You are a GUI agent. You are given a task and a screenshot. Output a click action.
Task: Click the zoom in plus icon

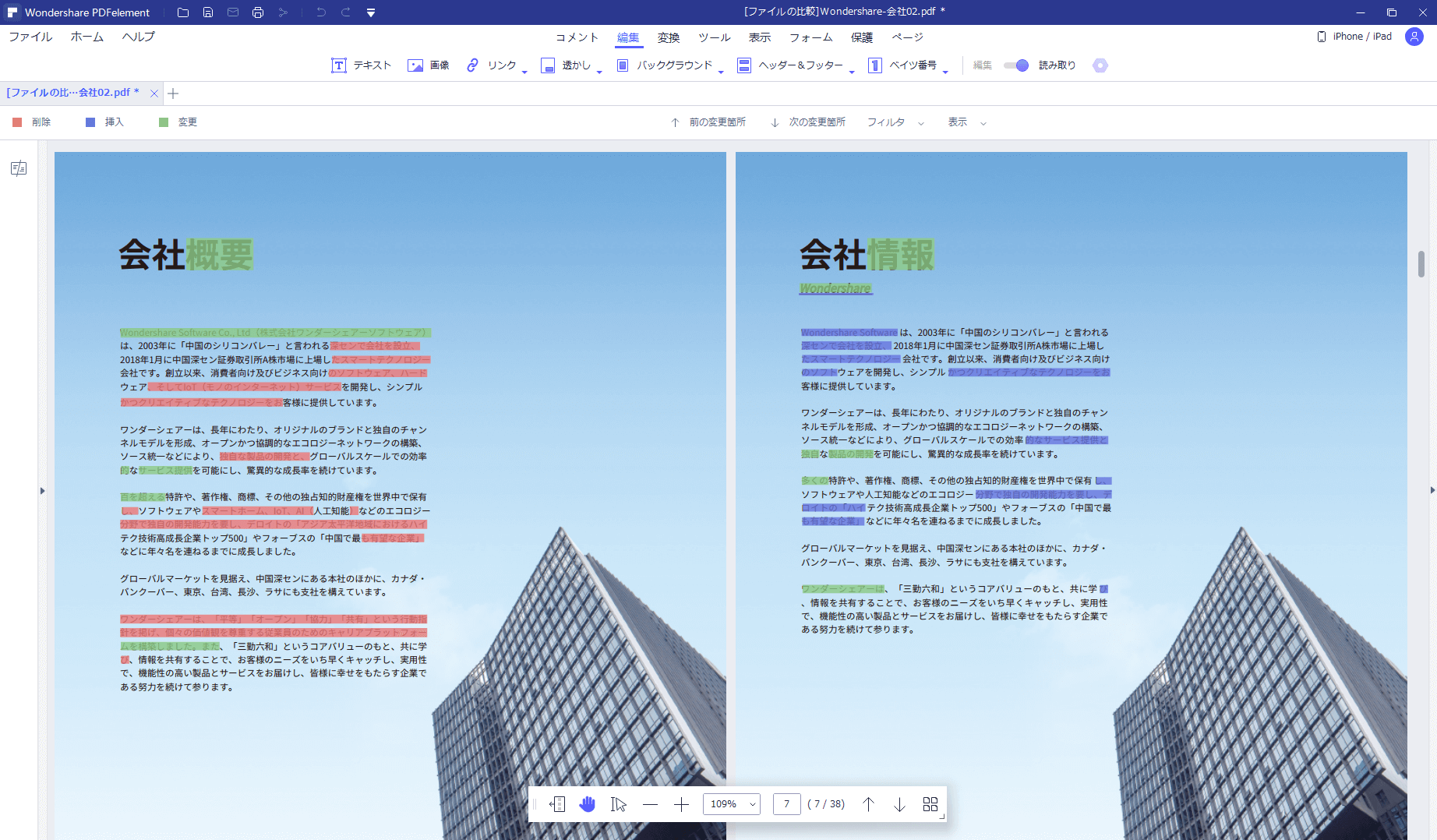[x=682, y=804]
